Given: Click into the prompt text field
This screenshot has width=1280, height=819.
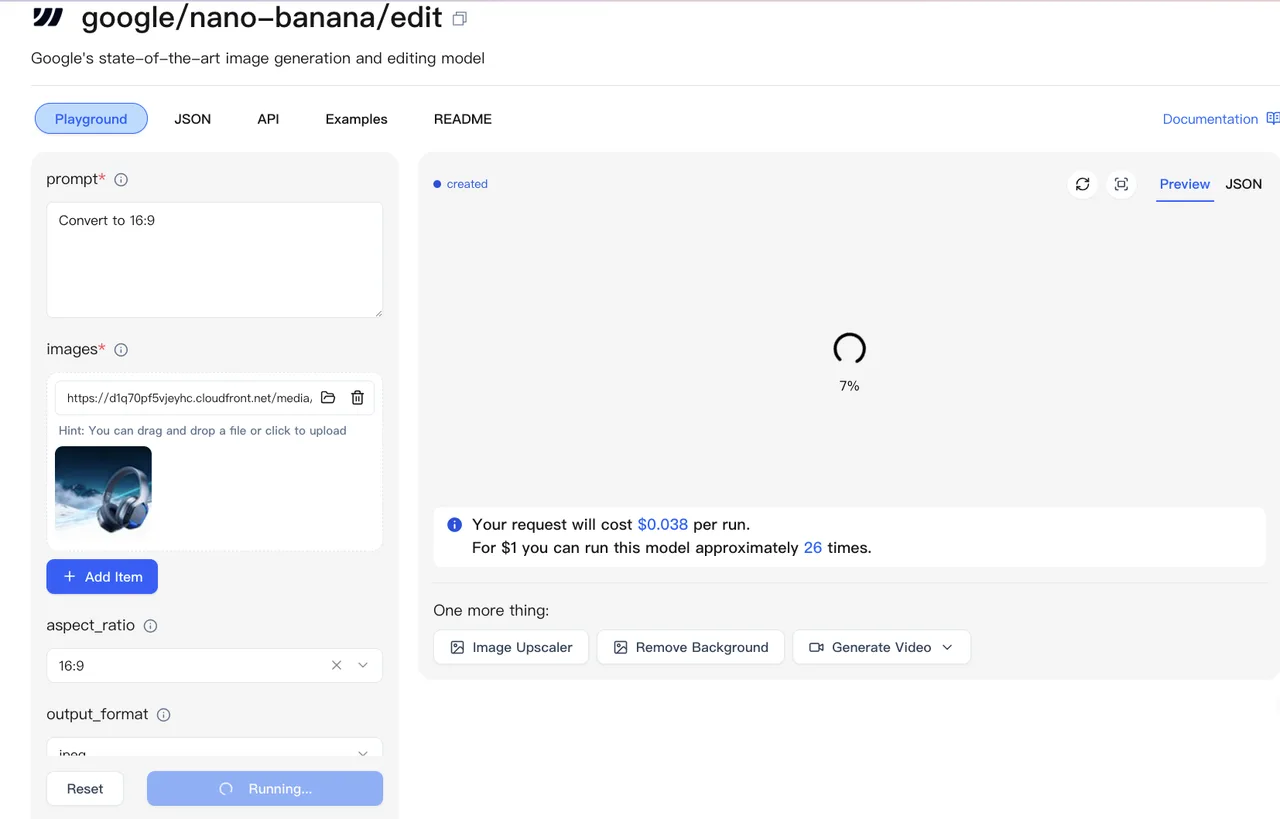Looking at the screenshot, I should tap(214, 260).
